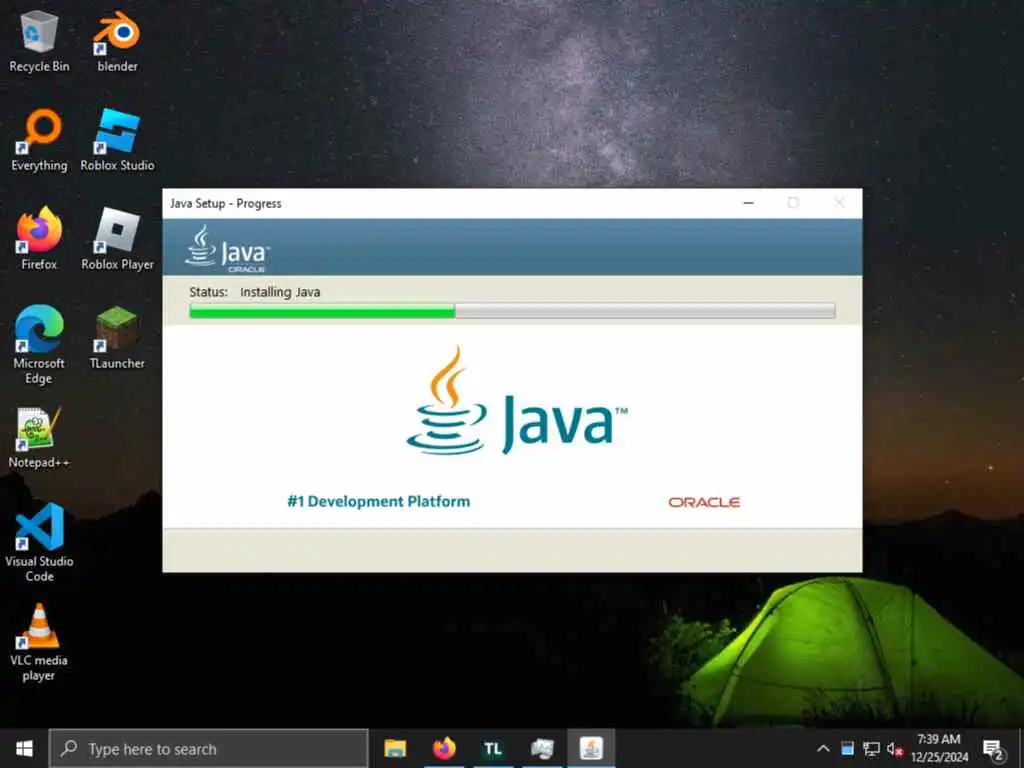Click the #1 Development Platform text
The height and width of the screenshot is (768, 1024).
pyautogui.click(x=379, y=502)
